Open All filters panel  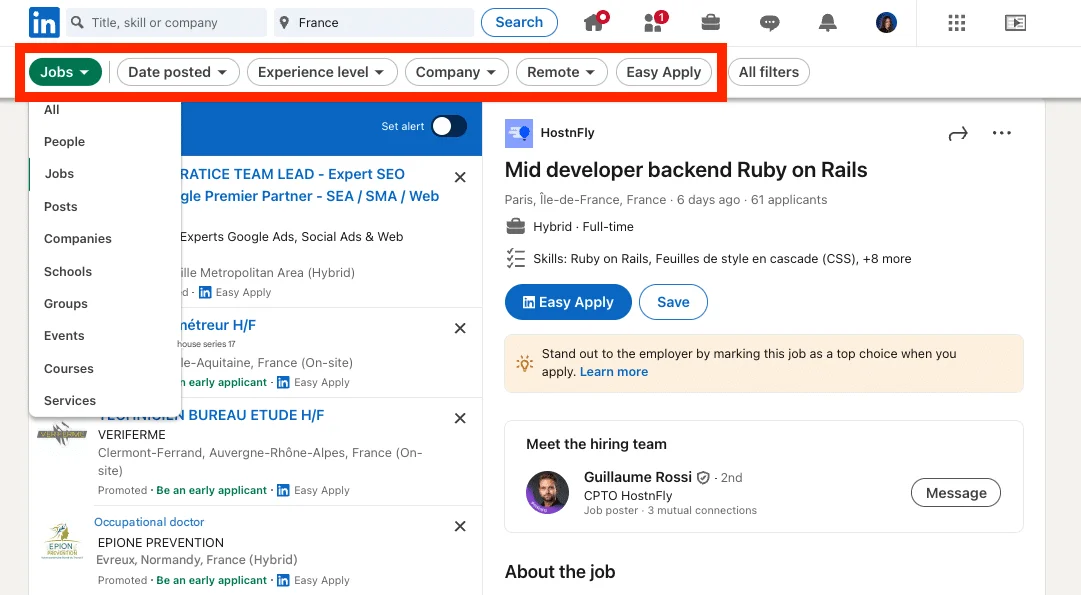769,72
